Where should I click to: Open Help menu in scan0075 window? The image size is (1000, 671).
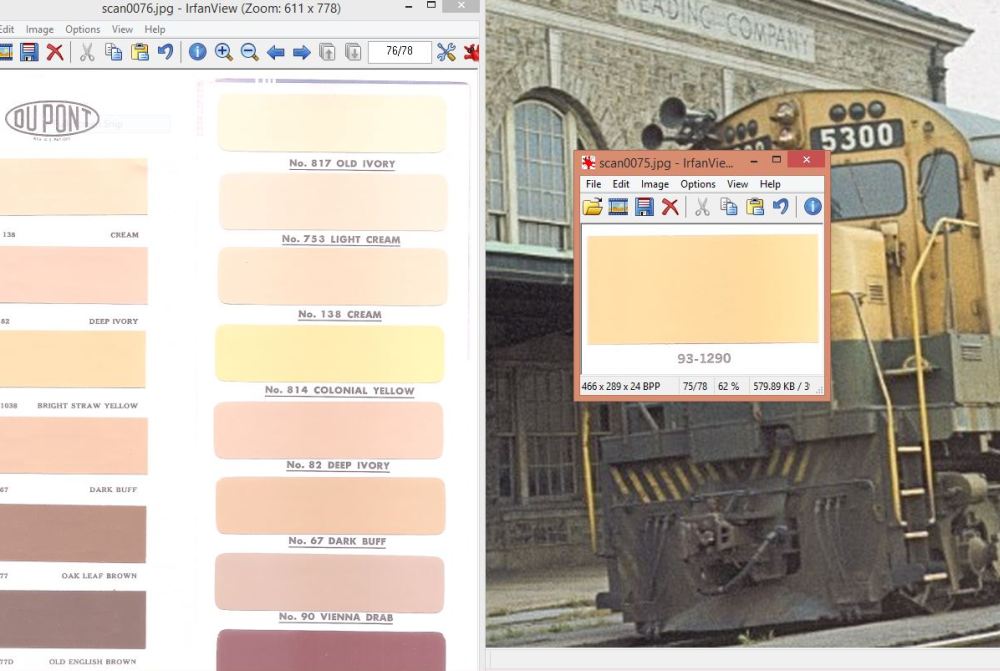tap(770, 184)
